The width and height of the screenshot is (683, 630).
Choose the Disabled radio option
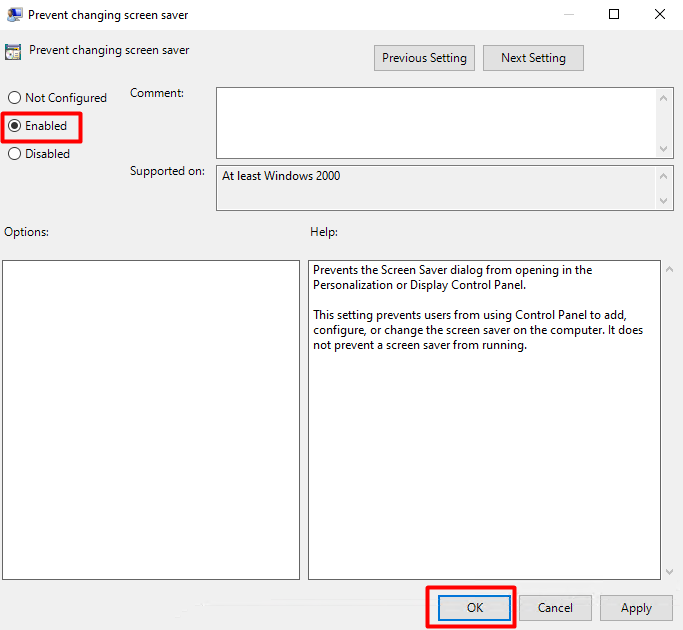pyautogui.click(x=14, y=154)
